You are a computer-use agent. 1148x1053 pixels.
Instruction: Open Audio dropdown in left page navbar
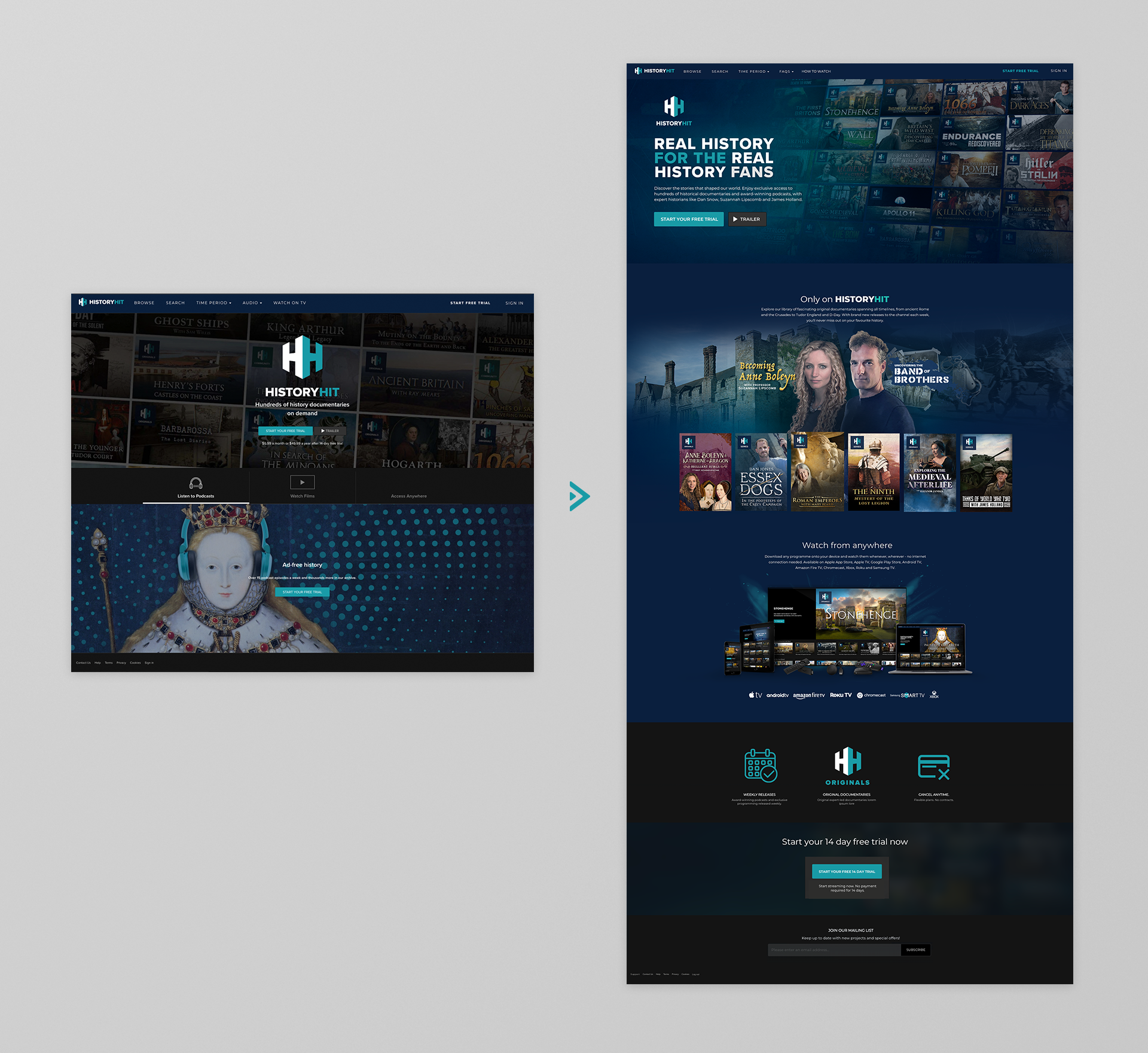coord(252,303)
